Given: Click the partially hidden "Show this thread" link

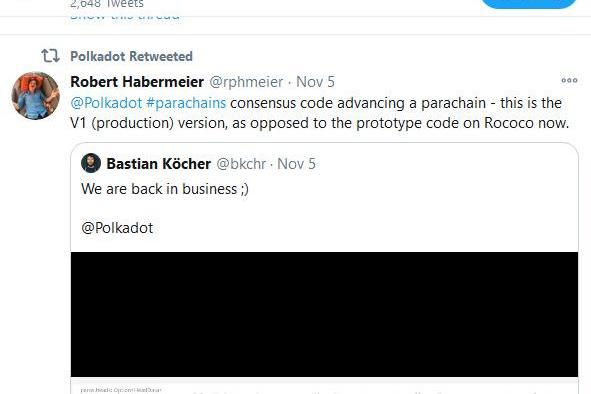Looking at the screenshot, I should (125, 17).
